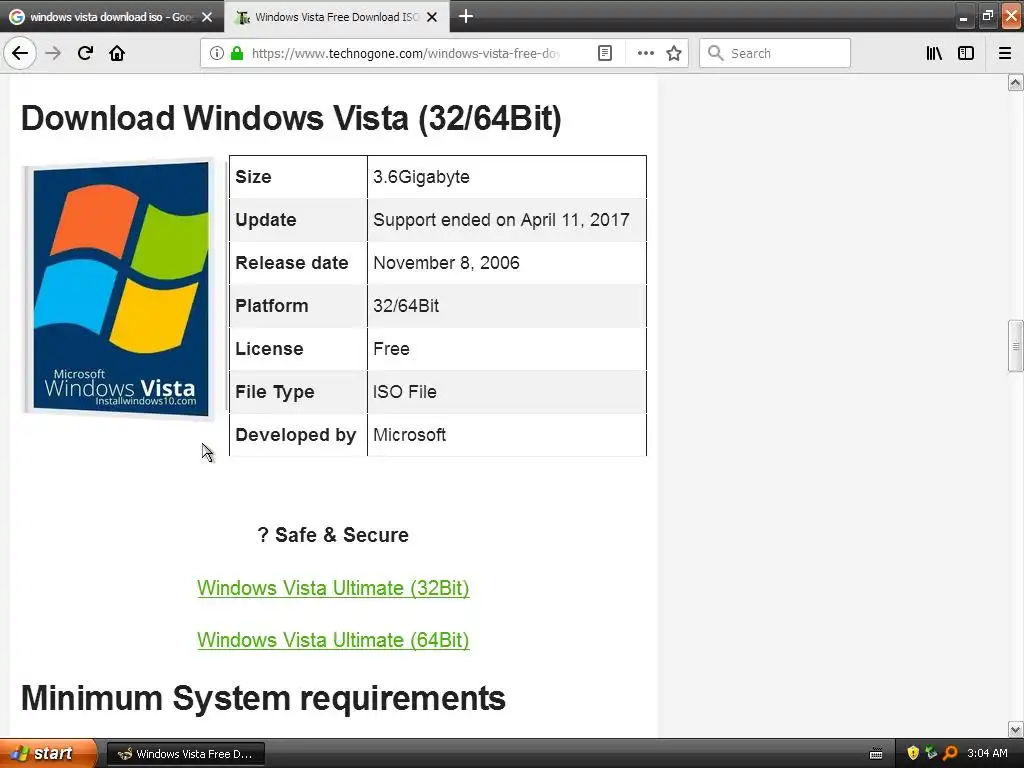Click the 'Download Windows Vista (32/64Bit)' heading
This screenshot has width=1024, height=768.
click(x=291, y=118)
